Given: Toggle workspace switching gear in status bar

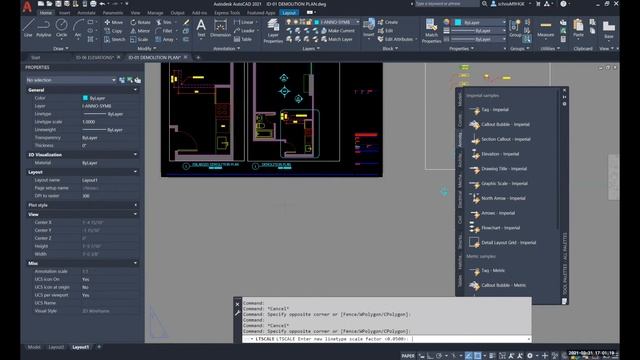Looking at the screenshot, I should (530, 356).
